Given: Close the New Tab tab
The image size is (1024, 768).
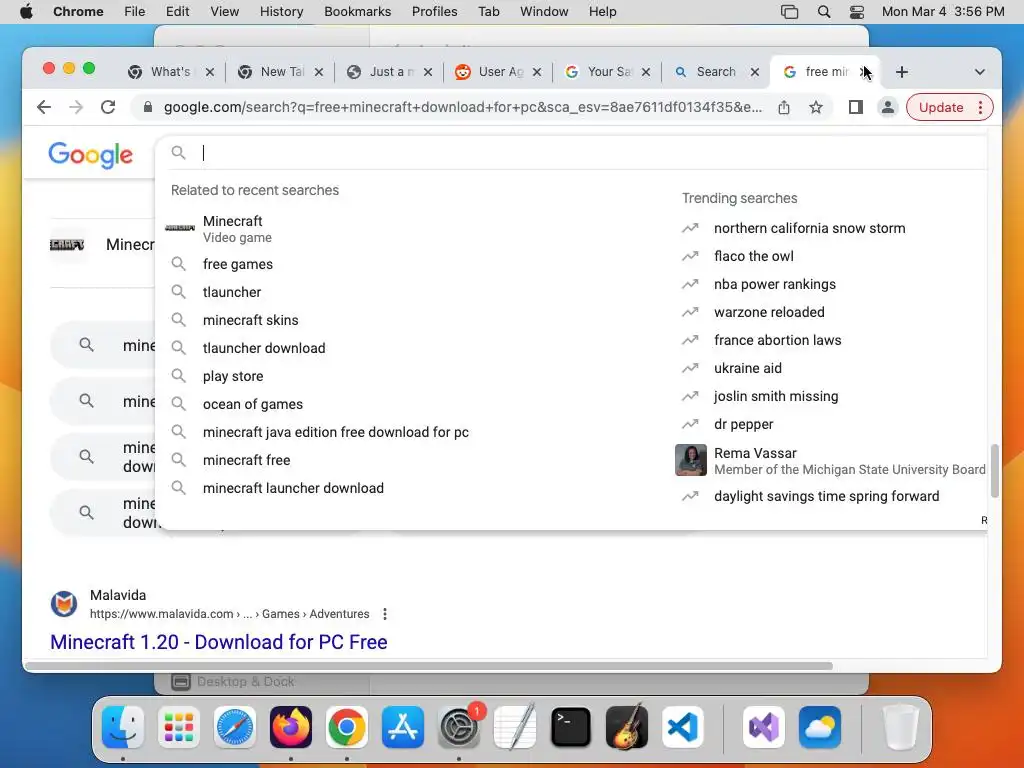Looking at the screenshot, I should coord(319,72).
